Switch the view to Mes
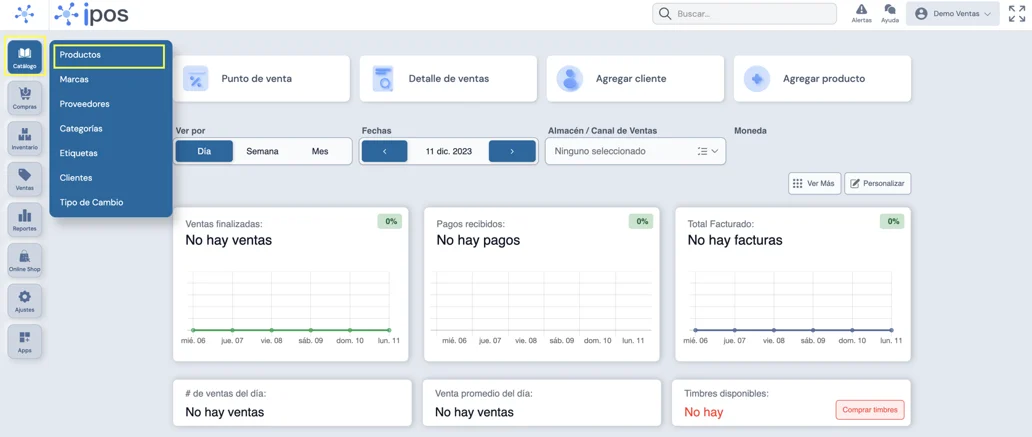 point(320,151)
